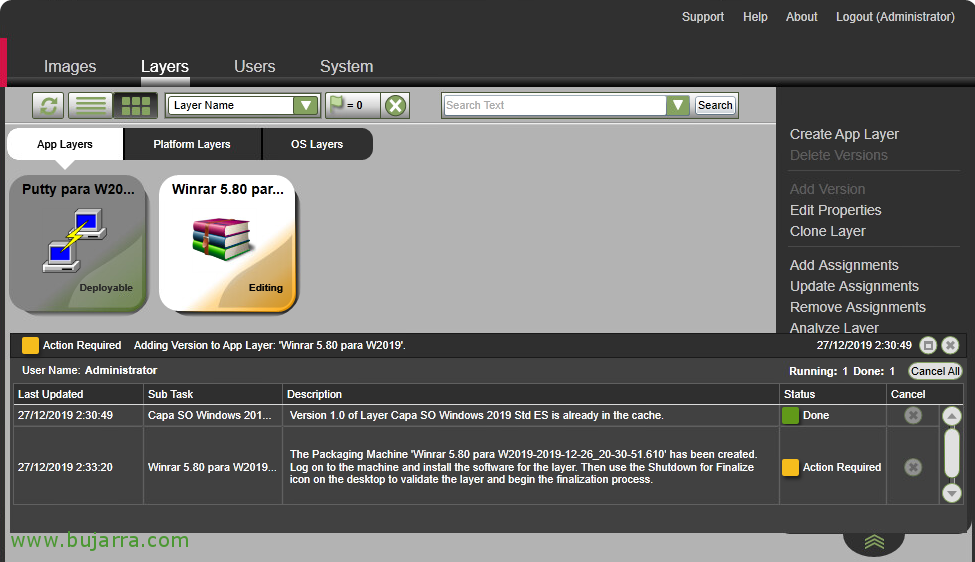Click the Search button
The width and height of the screenshot is (975, 562).
pyautogui.click(x=715, y=105)
